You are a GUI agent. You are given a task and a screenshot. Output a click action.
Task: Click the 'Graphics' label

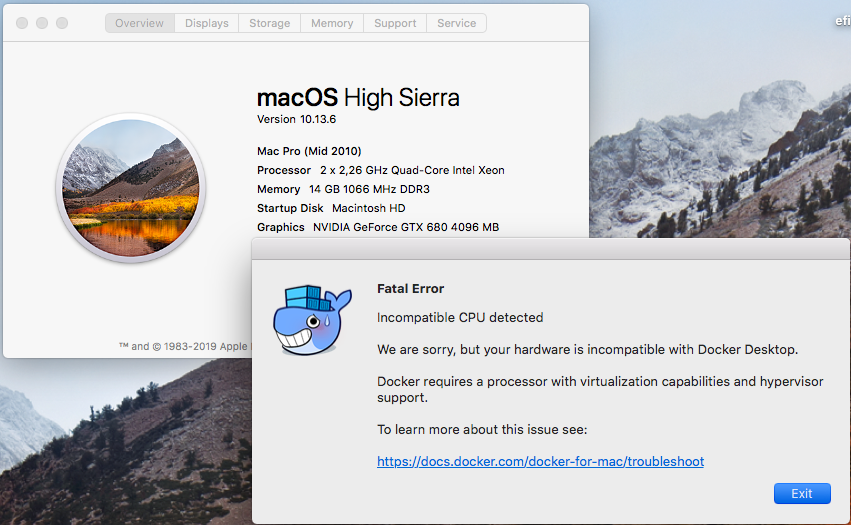[281, 227]
